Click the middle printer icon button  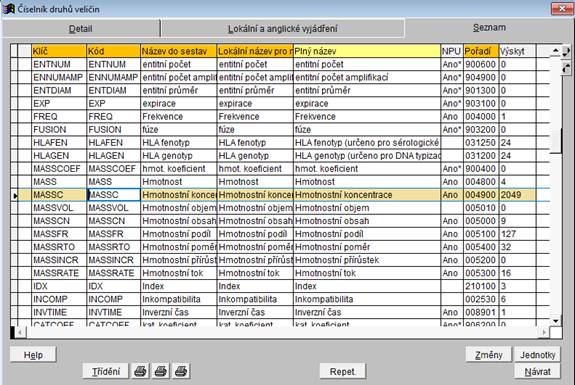tap(161, 371)
